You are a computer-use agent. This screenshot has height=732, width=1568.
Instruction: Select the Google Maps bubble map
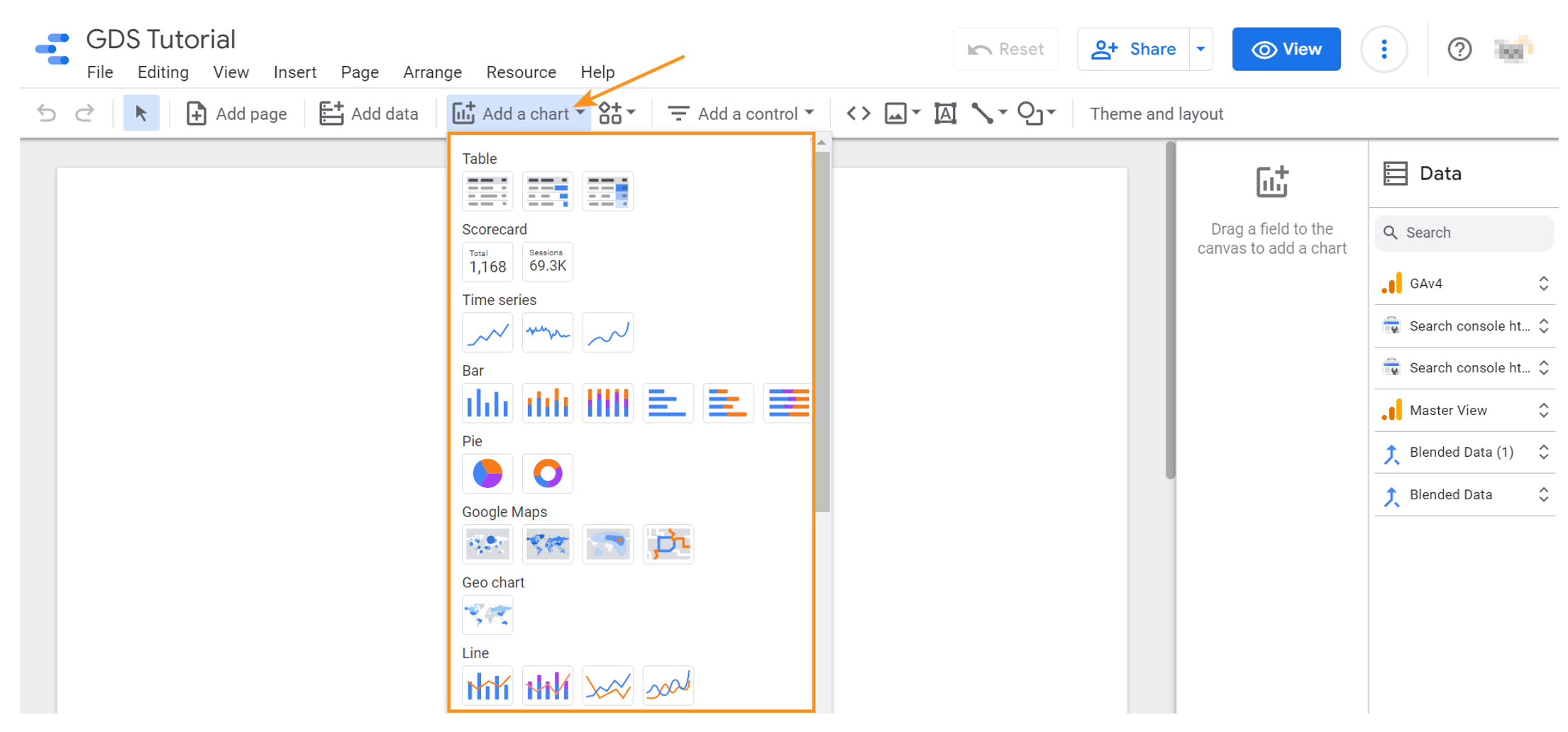pyautogui.click(x=487, y=544)
